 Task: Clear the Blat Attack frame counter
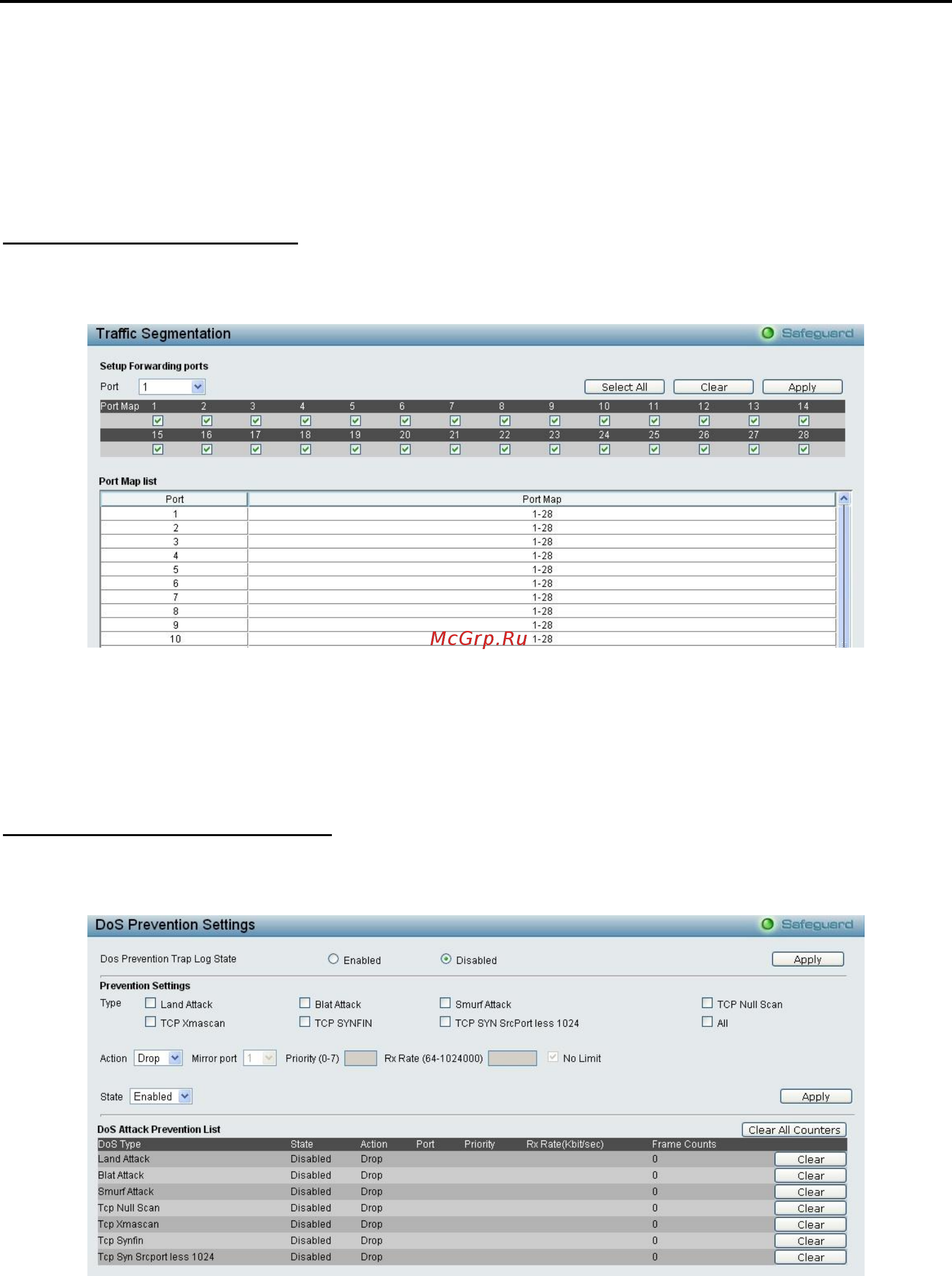click(810, 1175)
